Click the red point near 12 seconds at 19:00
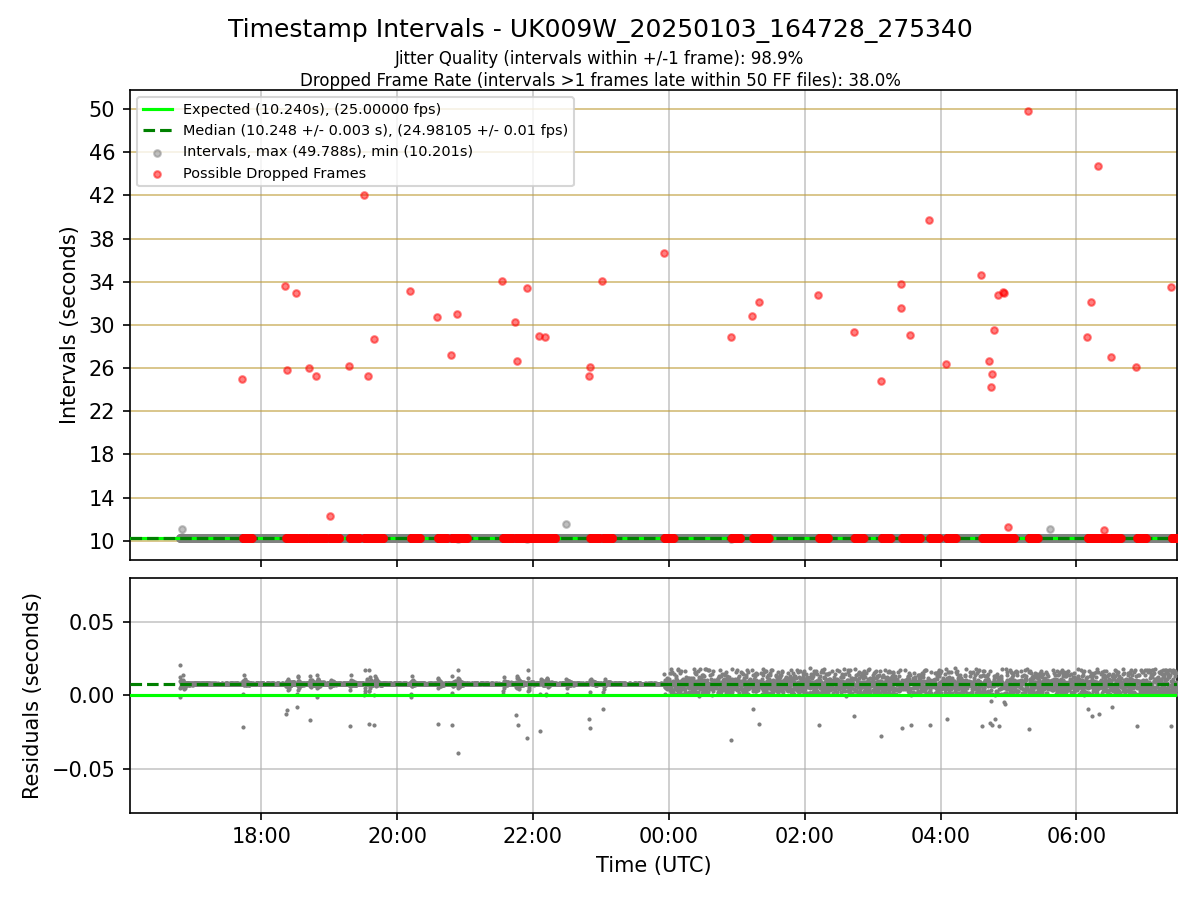Screen dimensions: 1200x900 (x=330, y=516)
